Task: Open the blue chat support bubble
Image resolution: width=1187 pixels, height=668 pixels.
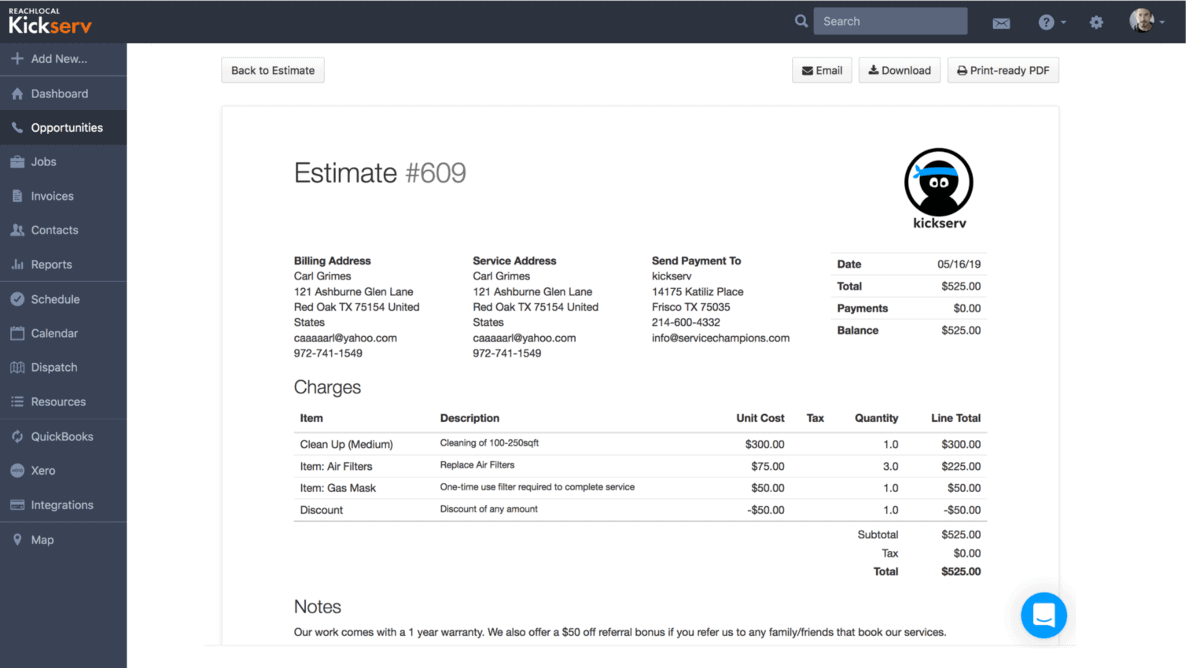Action: pos(1043,615)
